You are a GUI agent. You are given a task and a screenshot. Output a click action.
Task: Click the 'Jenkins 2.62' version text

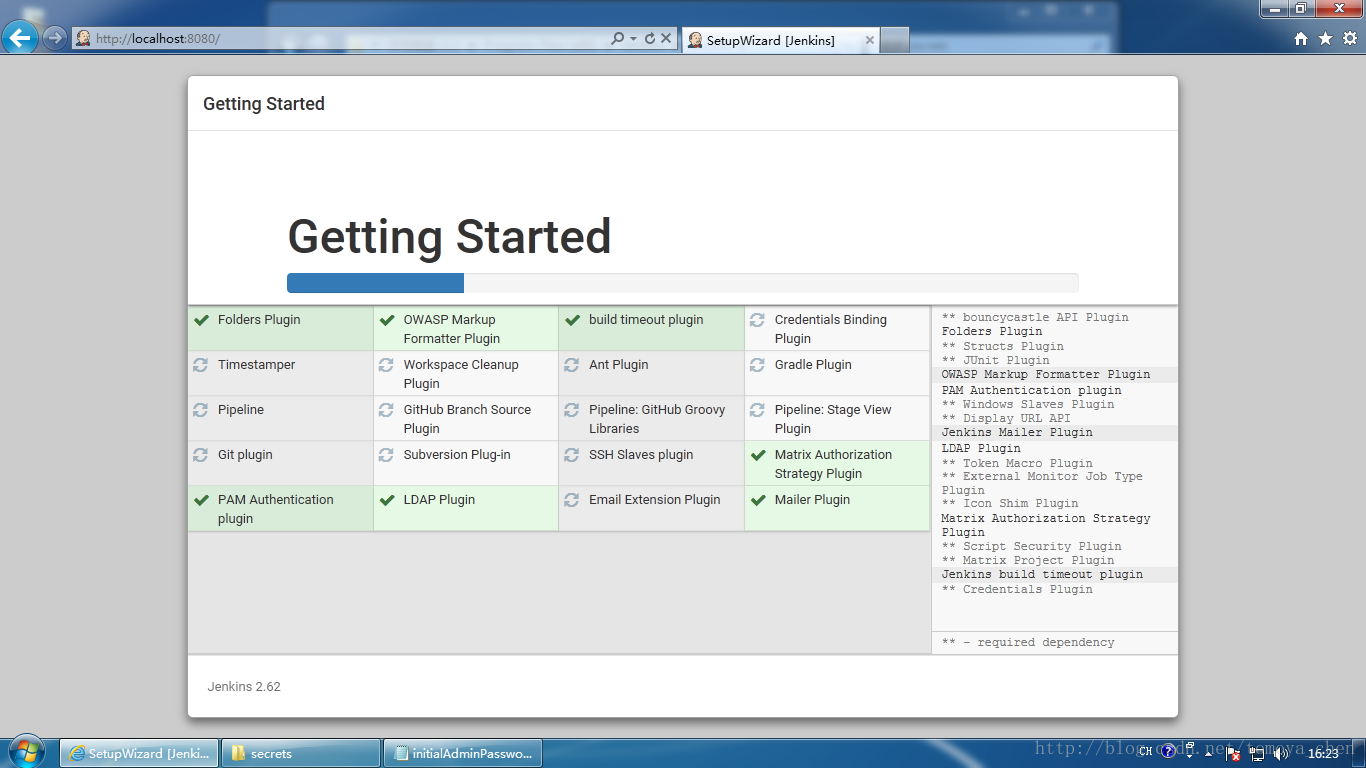[244, 687]
